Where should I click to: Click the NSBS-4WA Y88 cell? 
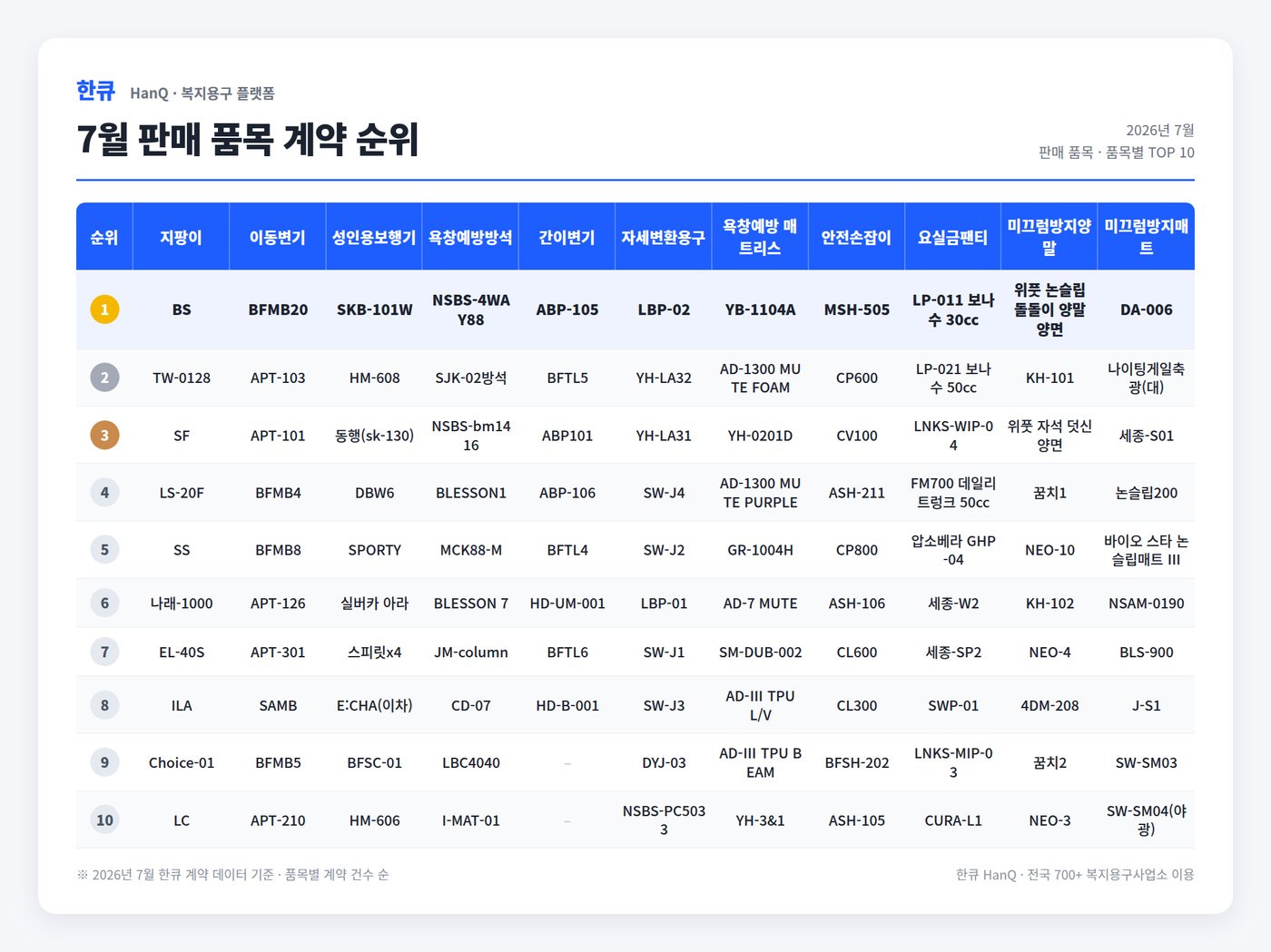pyautogui.click(x=470, y=309)
